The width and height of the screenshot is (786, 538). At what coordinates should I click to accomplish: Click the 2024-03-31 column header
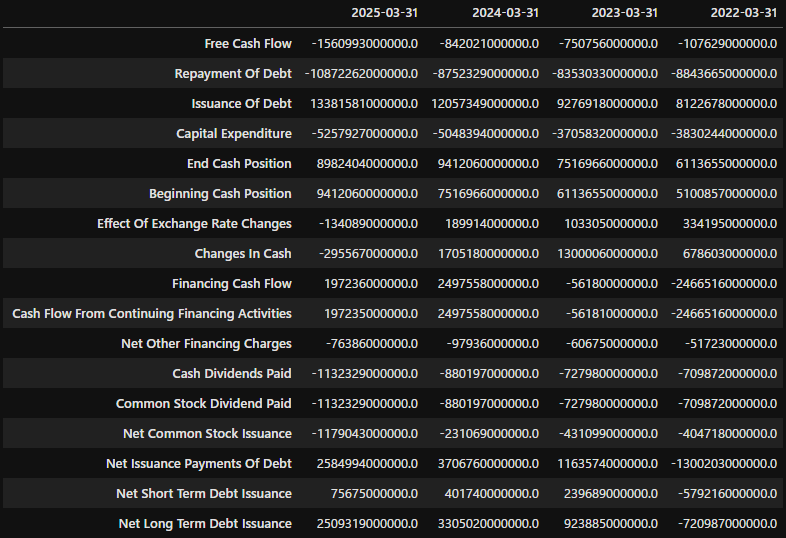pyautogui.click(x=504, y=13)
